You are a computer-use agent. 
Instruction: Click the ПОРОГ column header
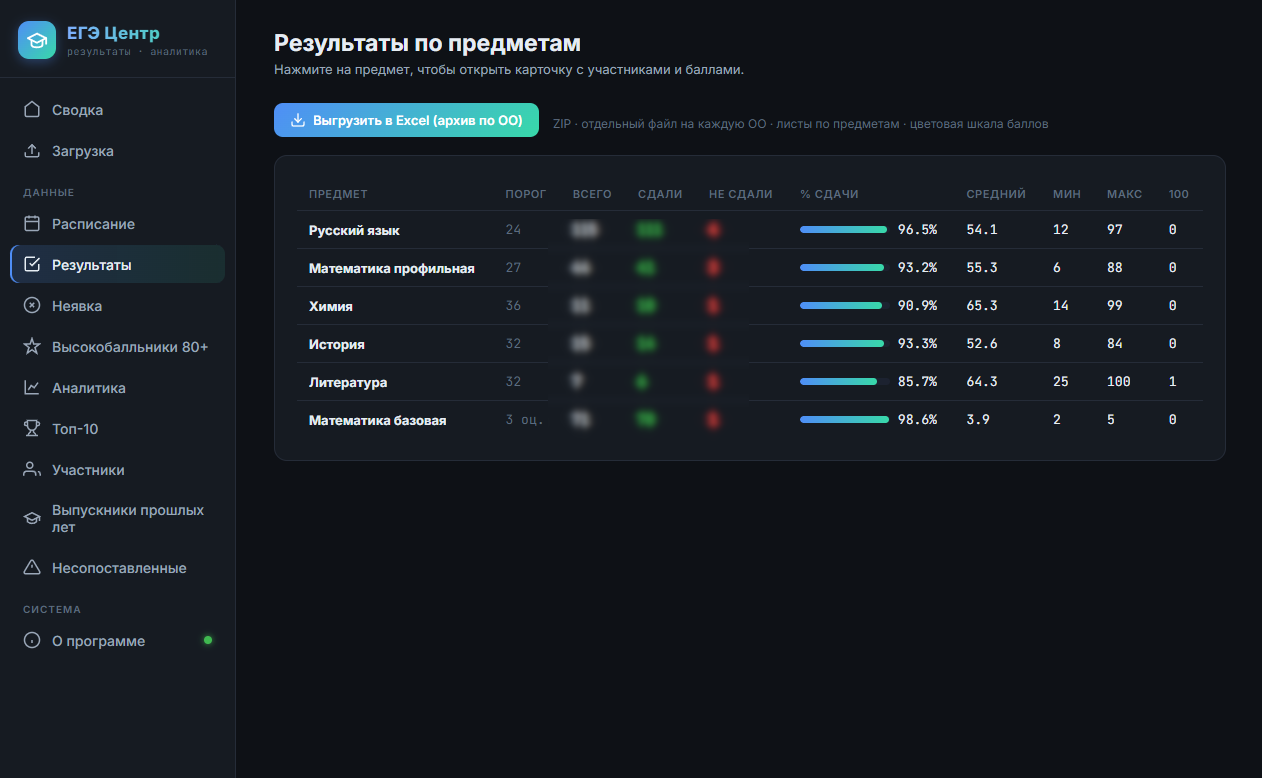coord(526,194)
